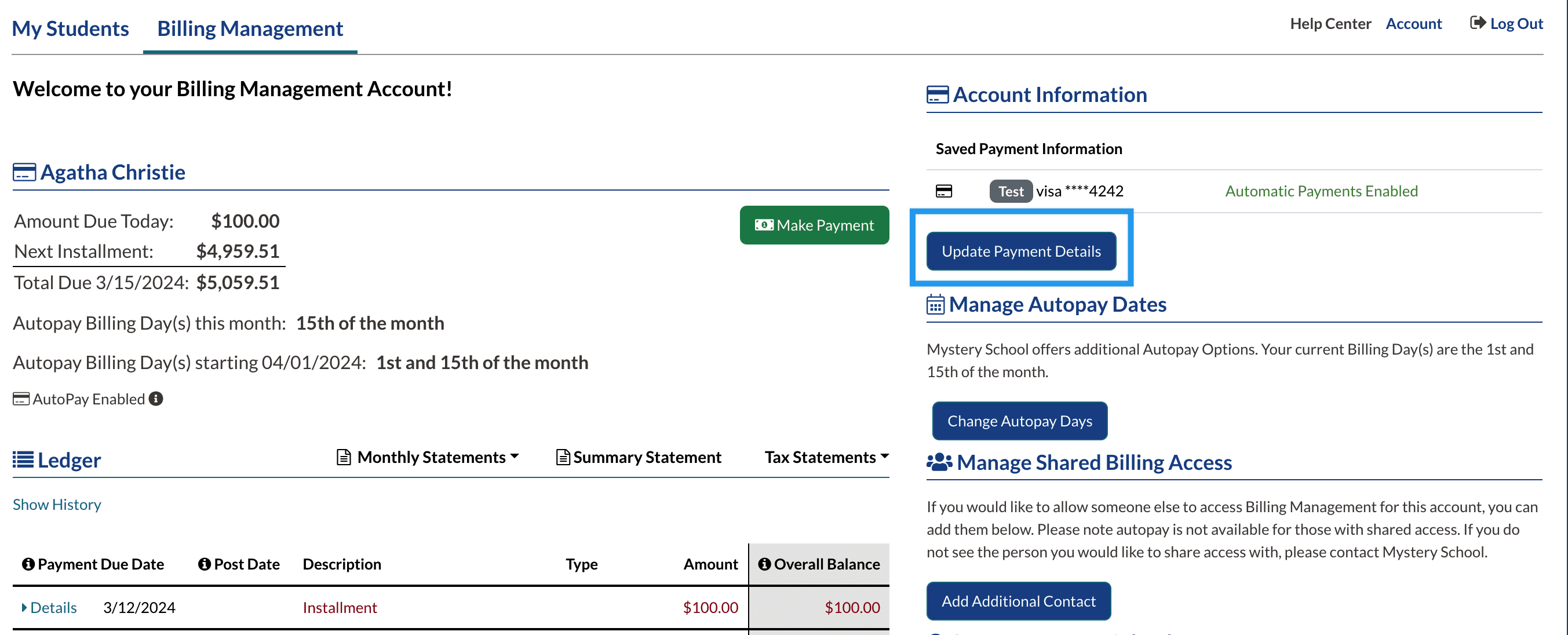Click the Show History link
1568x635 pixels.
coord(57,504)
